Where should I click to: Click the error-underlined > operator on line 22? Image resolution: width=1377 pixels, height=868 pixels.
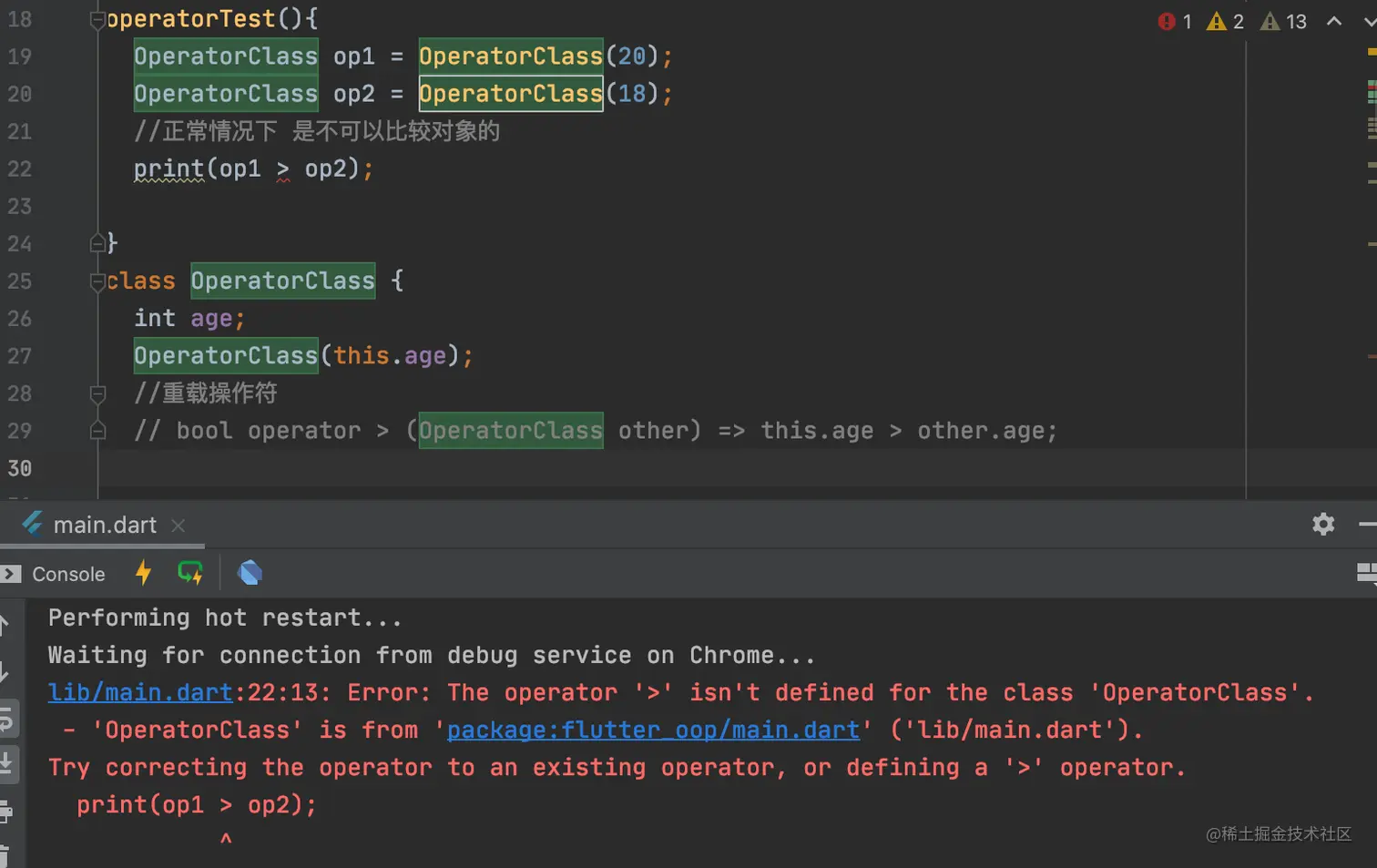point(283,168)
